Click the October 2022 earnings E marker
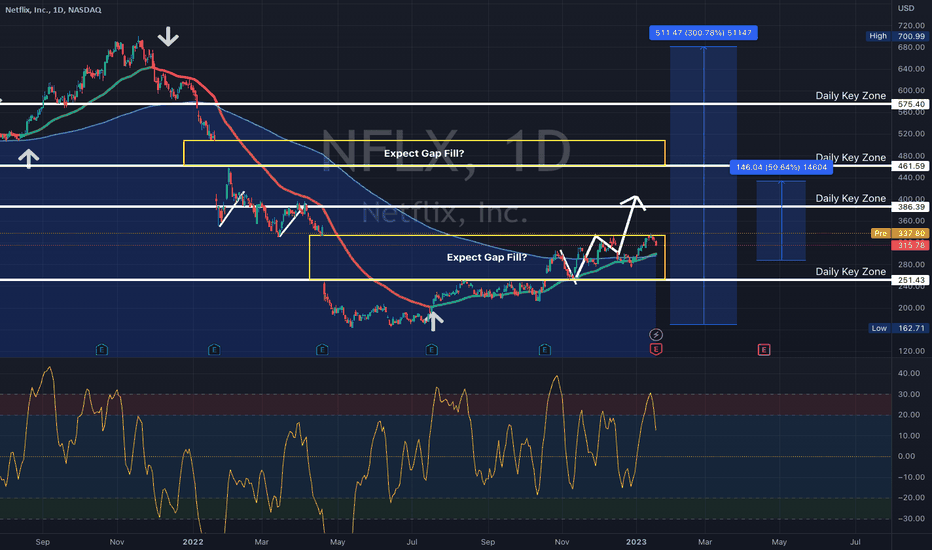The width and height of the screenshot is (932, 550). coord(544,350)
